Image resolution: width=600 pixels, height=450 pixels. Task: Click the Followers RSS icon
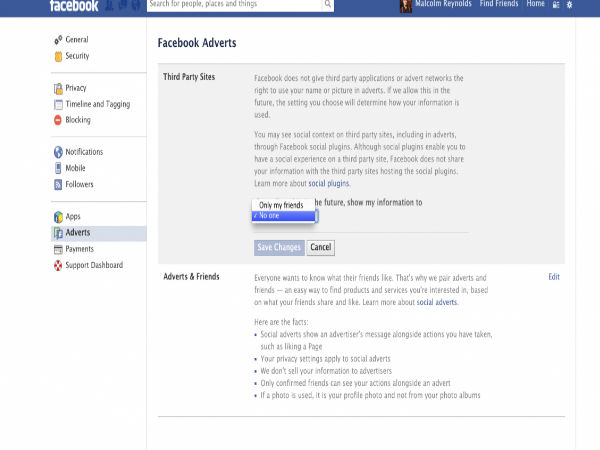[x=58, y=184]
